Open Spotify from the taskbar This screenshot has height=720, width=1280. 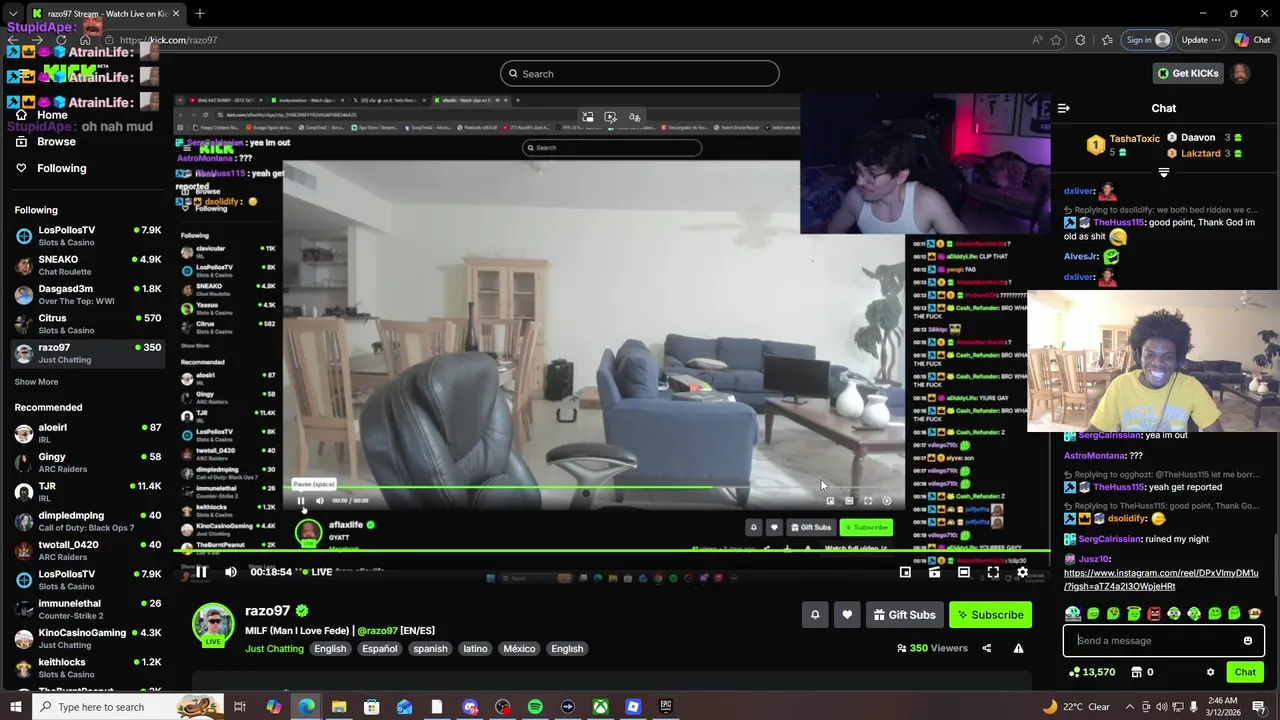coord(535,707)
